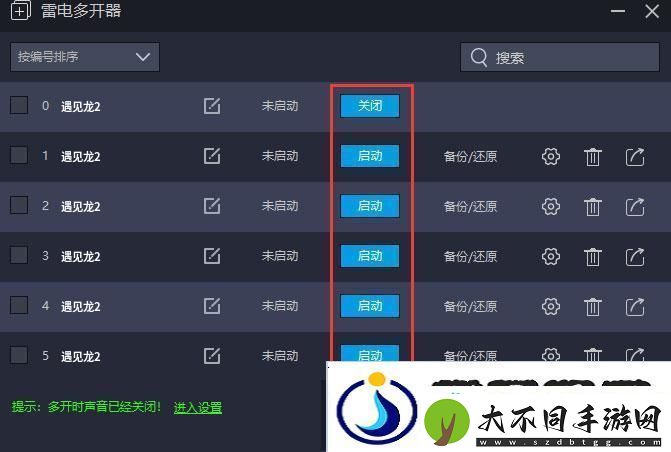Open settings gear for instance 4
The height and width of the screenshot is (452, 671).
pyautogui.click(x=551, y=306)
